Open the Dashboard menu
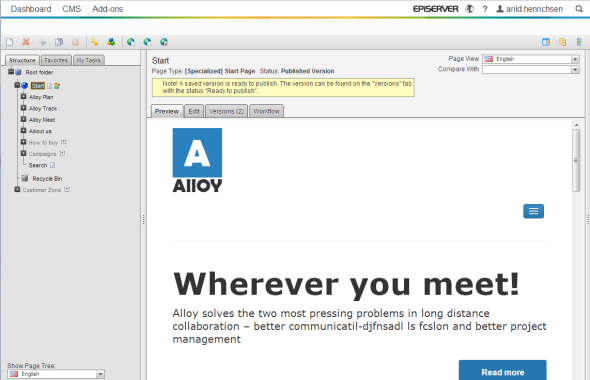The height and width of the screenshot is (380, 590). pyautogui.click(x=31, y=9)
